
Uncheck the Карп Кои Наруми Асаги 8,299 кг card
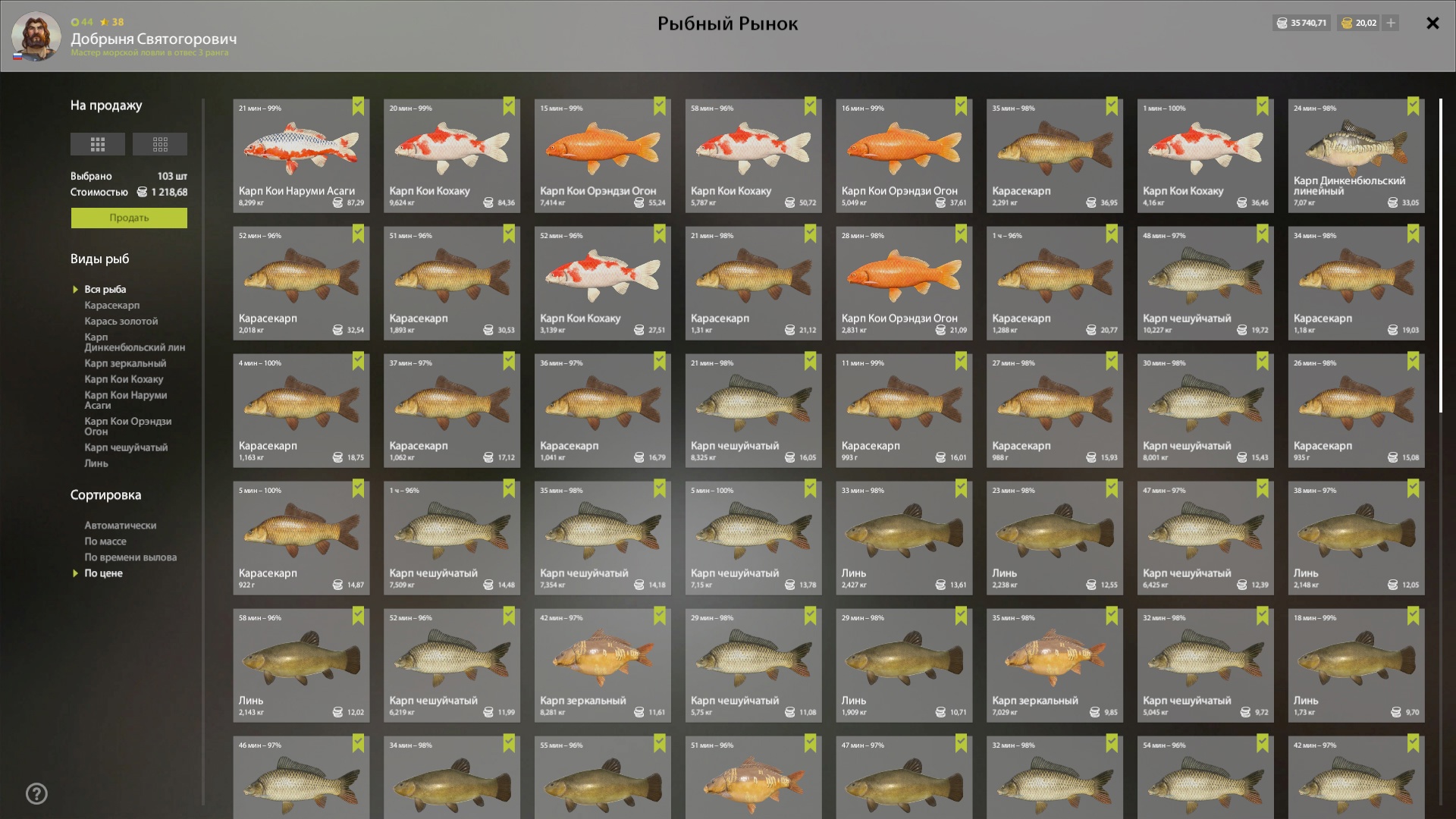pos(358,106)
